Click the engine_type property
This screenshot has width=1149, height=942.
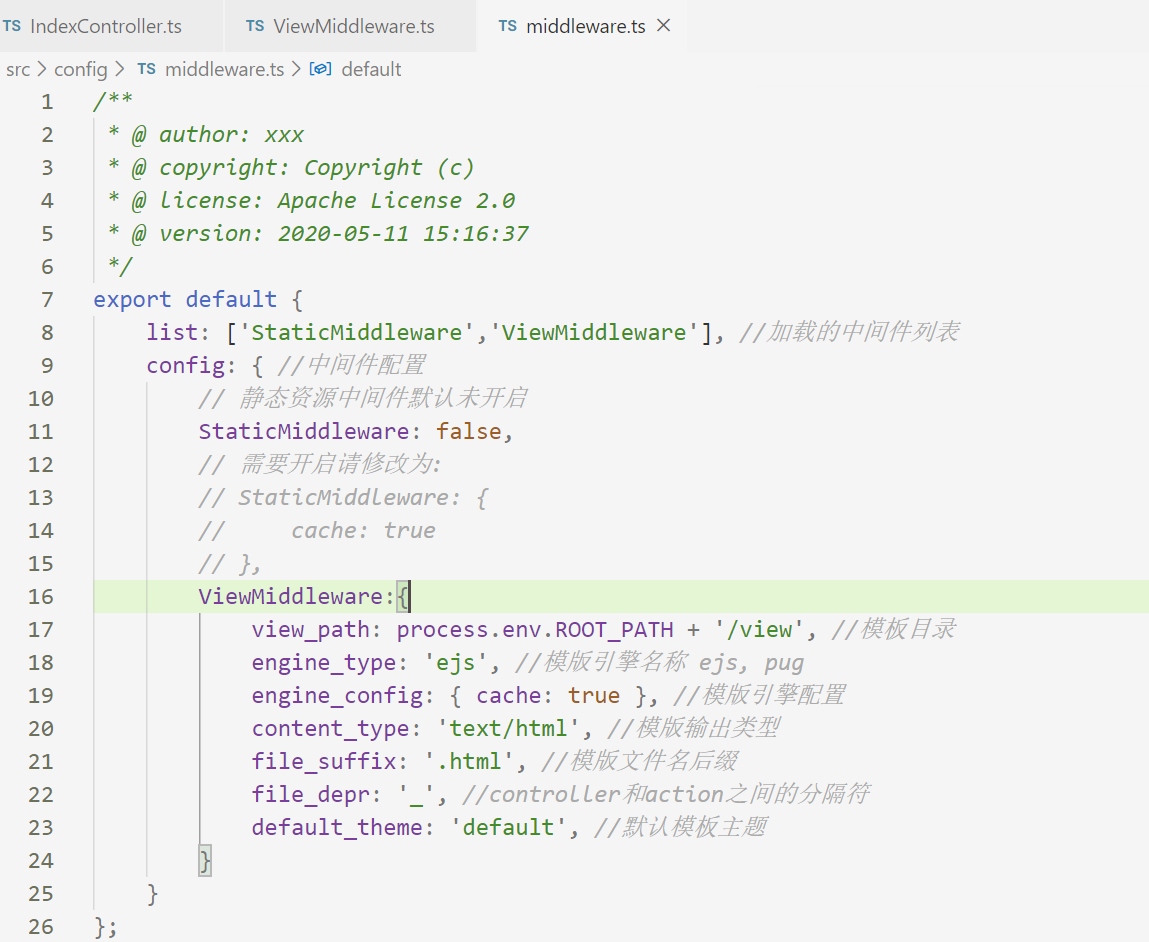coord(324,663)
